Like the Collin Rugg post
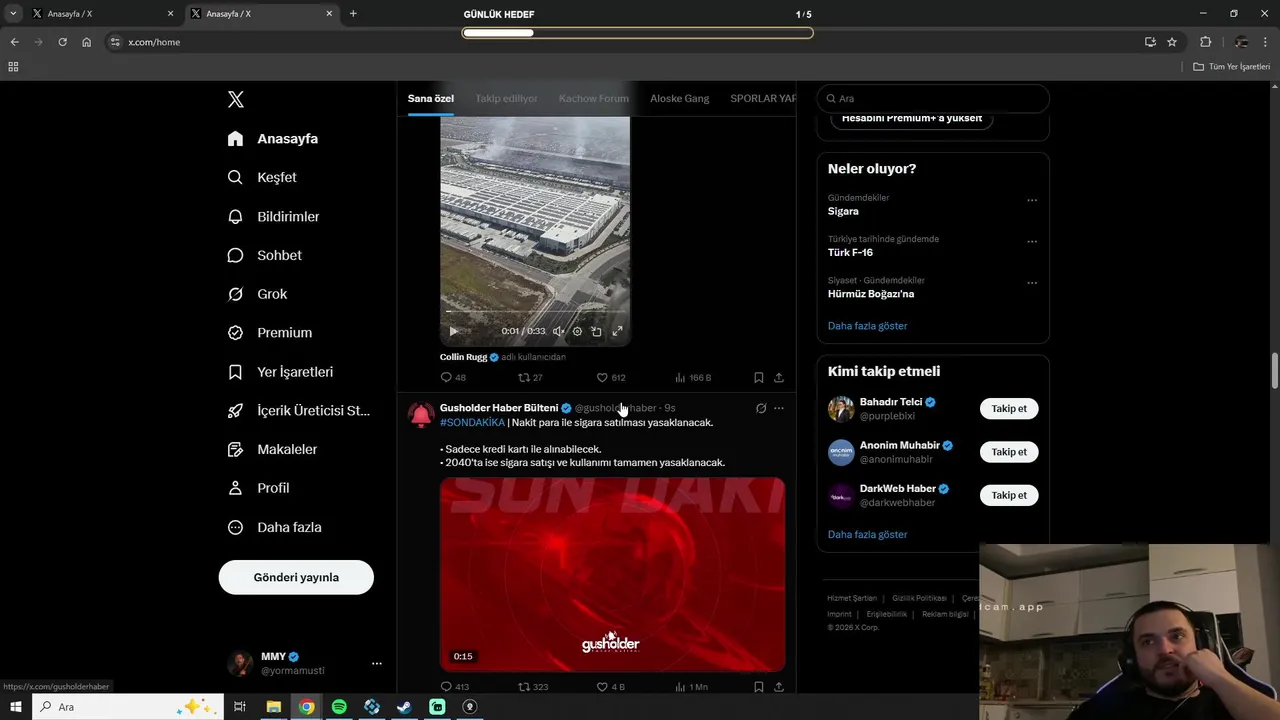The image size is (1280, 720). (611, 378)
